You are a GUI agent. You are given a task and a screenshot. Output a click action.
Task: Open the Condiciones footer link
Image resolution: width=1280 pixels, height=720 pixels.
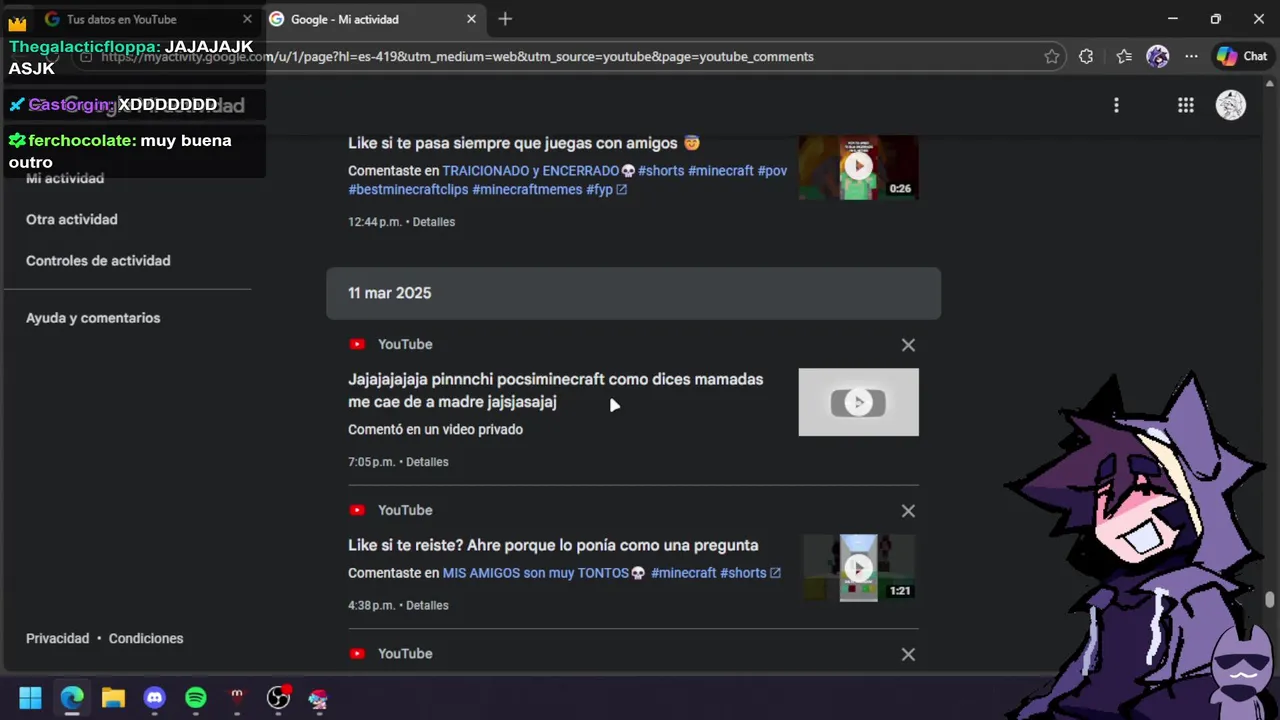click(146, 638)
